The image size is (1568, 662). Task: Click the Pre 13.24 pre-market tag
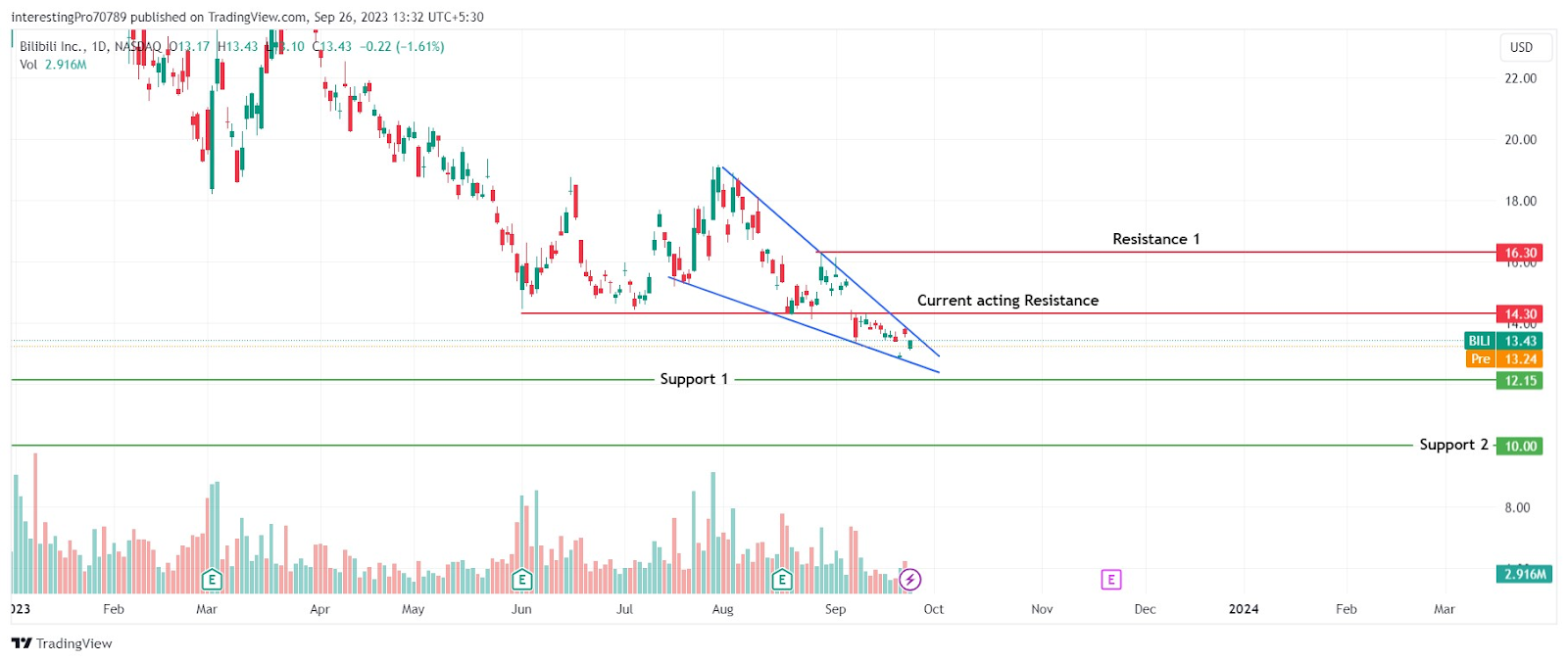point(1504,359)
